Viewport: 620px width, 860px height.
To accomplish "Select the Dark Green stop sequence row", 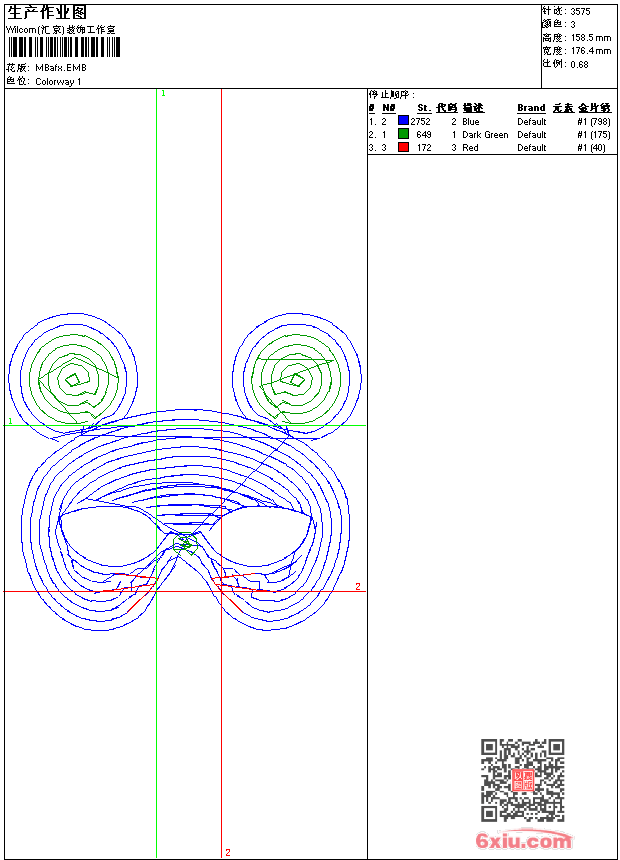I will (489, 134).
